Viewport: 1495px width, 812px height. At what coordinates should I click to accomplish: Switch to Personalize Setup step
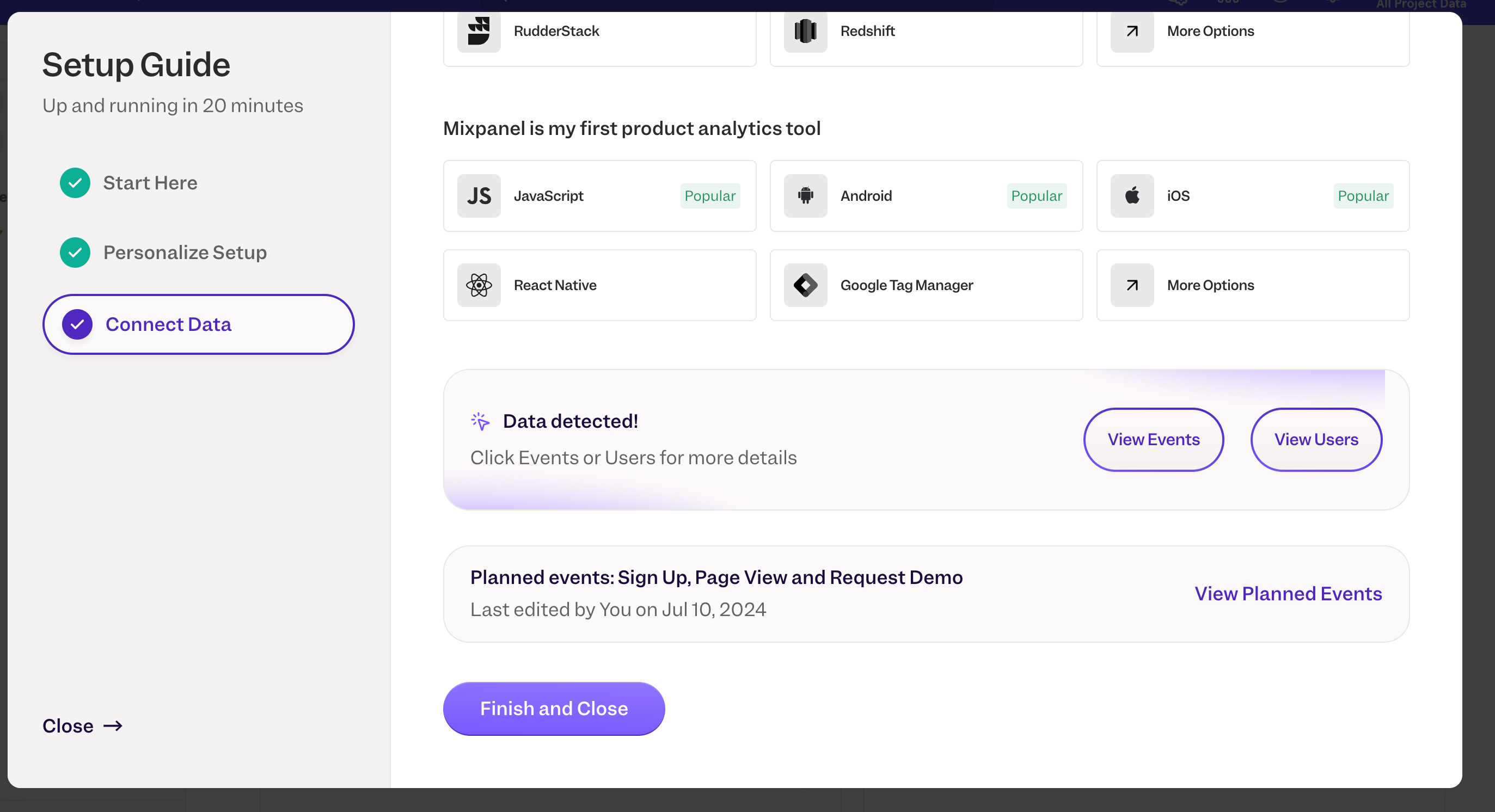point(185,253)
